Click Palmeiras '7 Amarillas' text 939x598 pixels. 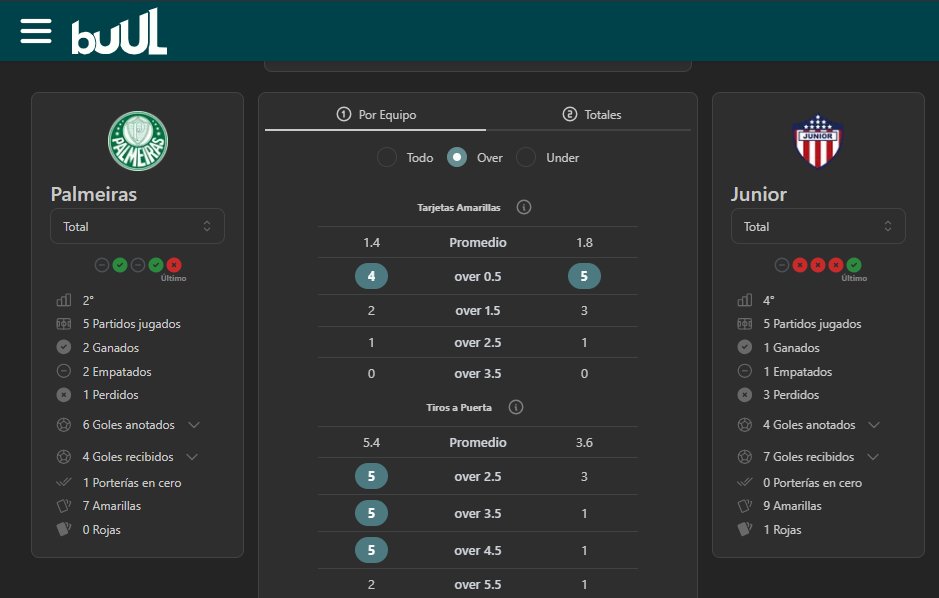[112, 506]
